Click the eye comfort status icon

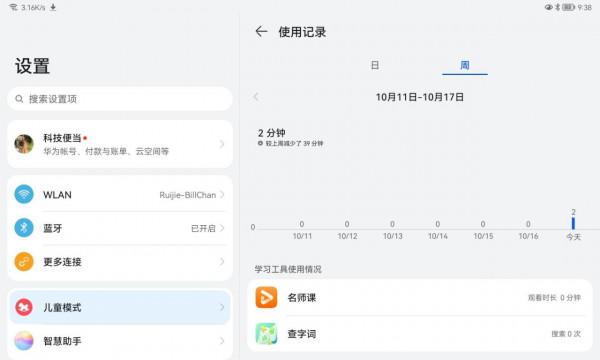point(548,7)
